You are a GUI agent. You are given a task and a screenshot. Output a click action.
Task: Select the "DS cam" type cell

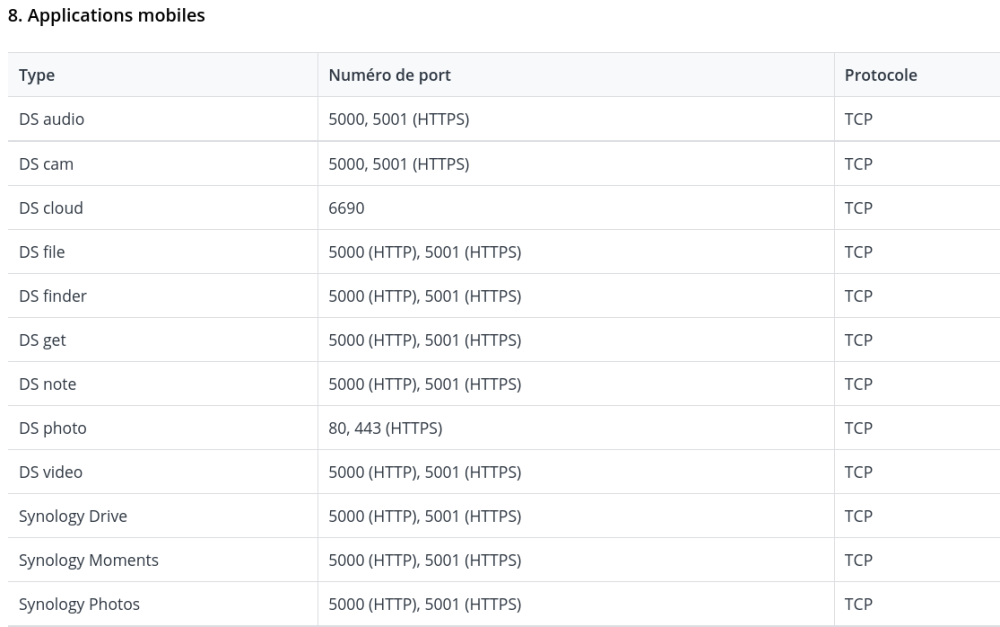(x=46, y=164)
